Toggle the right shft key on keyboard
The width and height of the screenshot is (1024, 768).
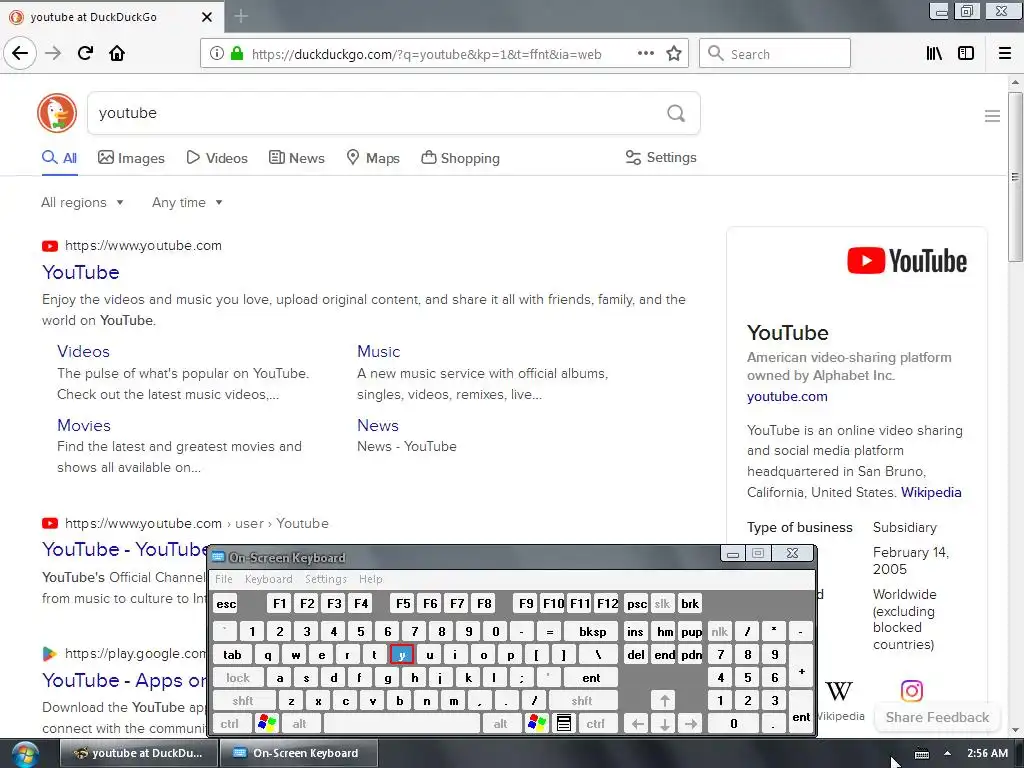pos(582,701)
